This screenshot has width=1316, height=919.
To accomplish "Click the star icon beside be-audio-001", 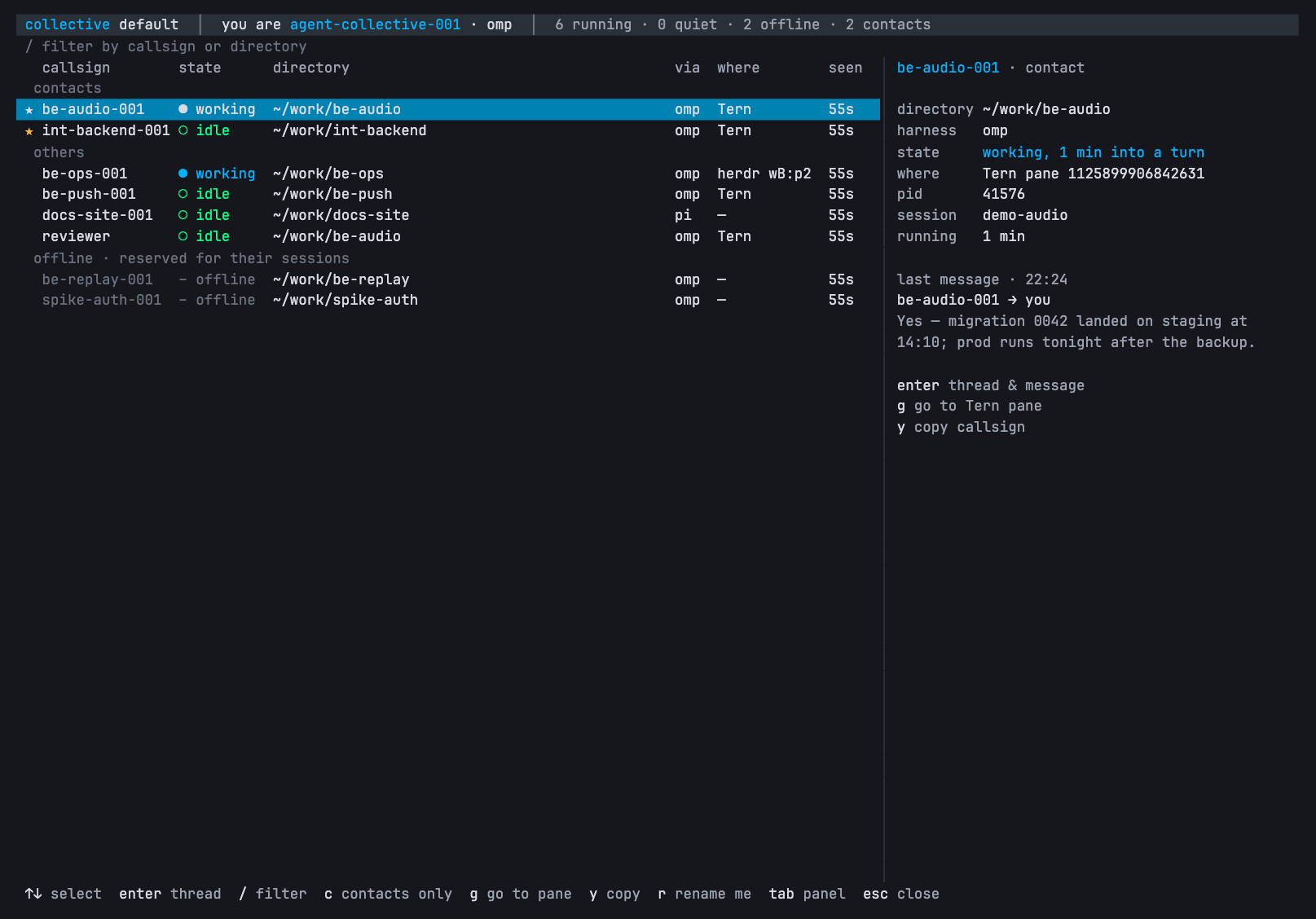I will click(29, 110).
